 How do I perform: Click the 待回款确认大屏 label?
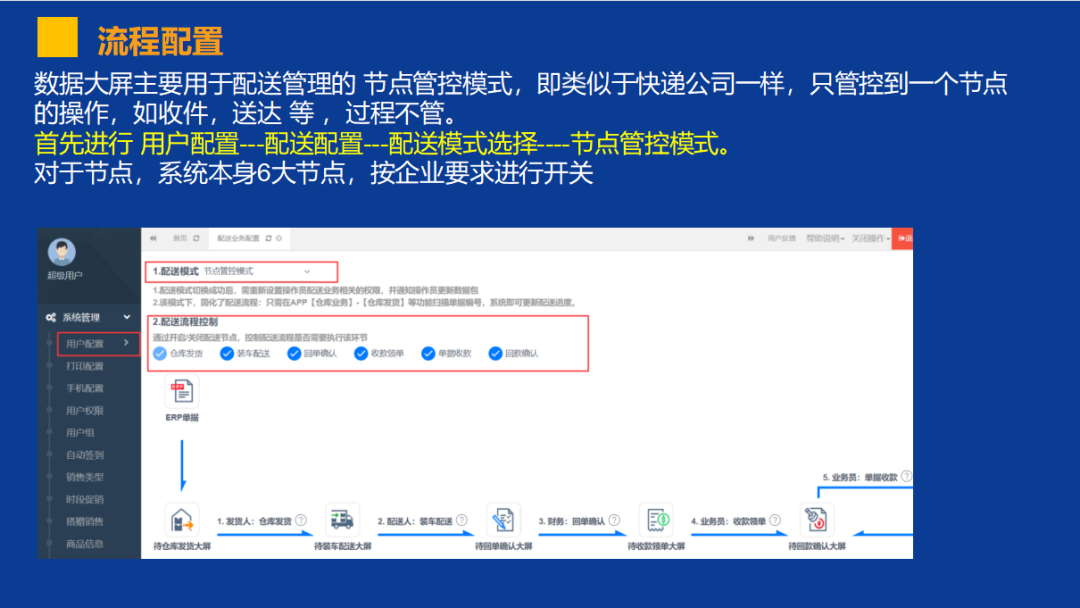coord(817,547)
